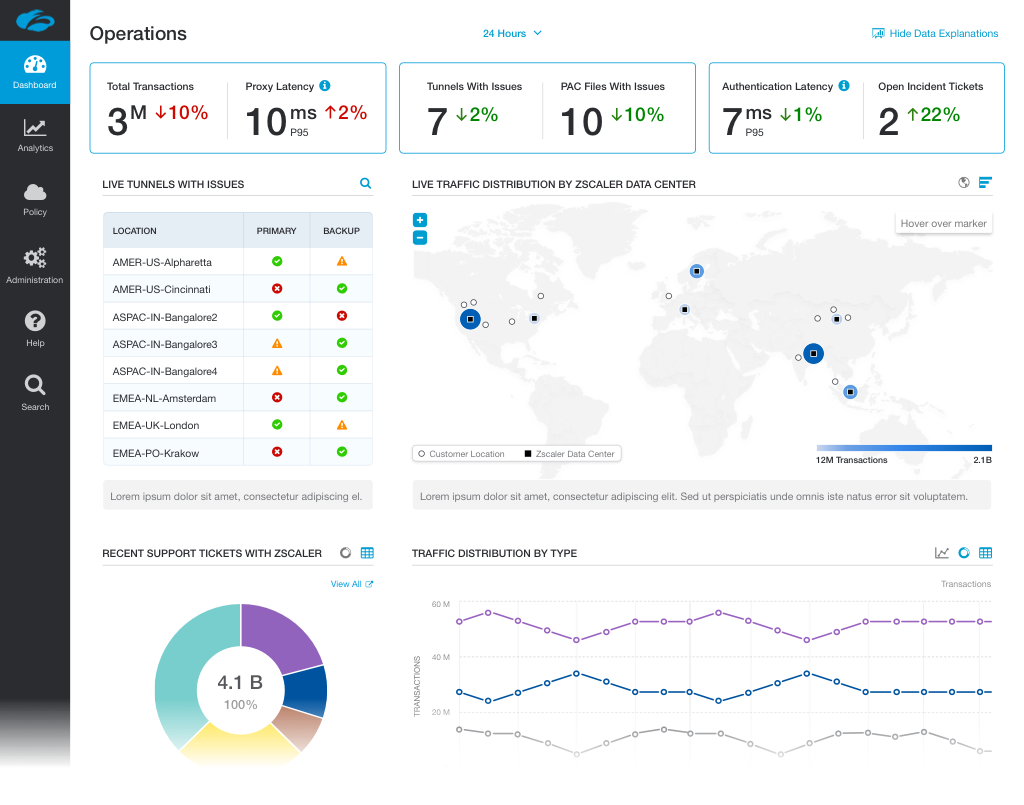
Task: Open the Policy cloud icon
Action: [x=35, y=198]
